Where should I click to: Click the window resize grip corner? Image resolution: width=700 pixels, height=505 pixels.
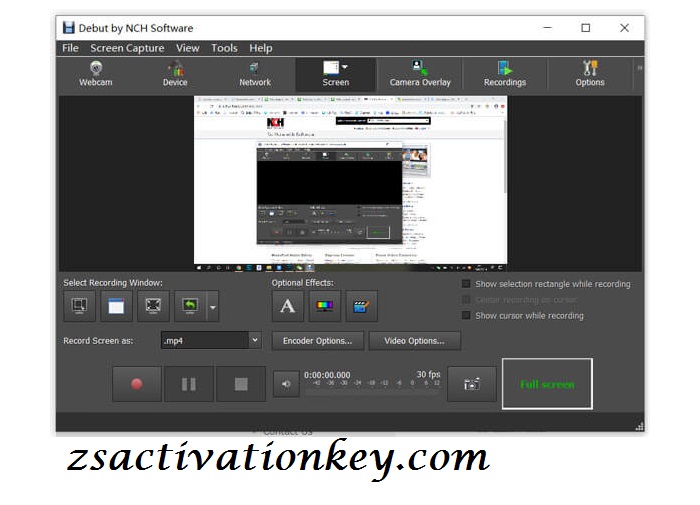[639, 426]
